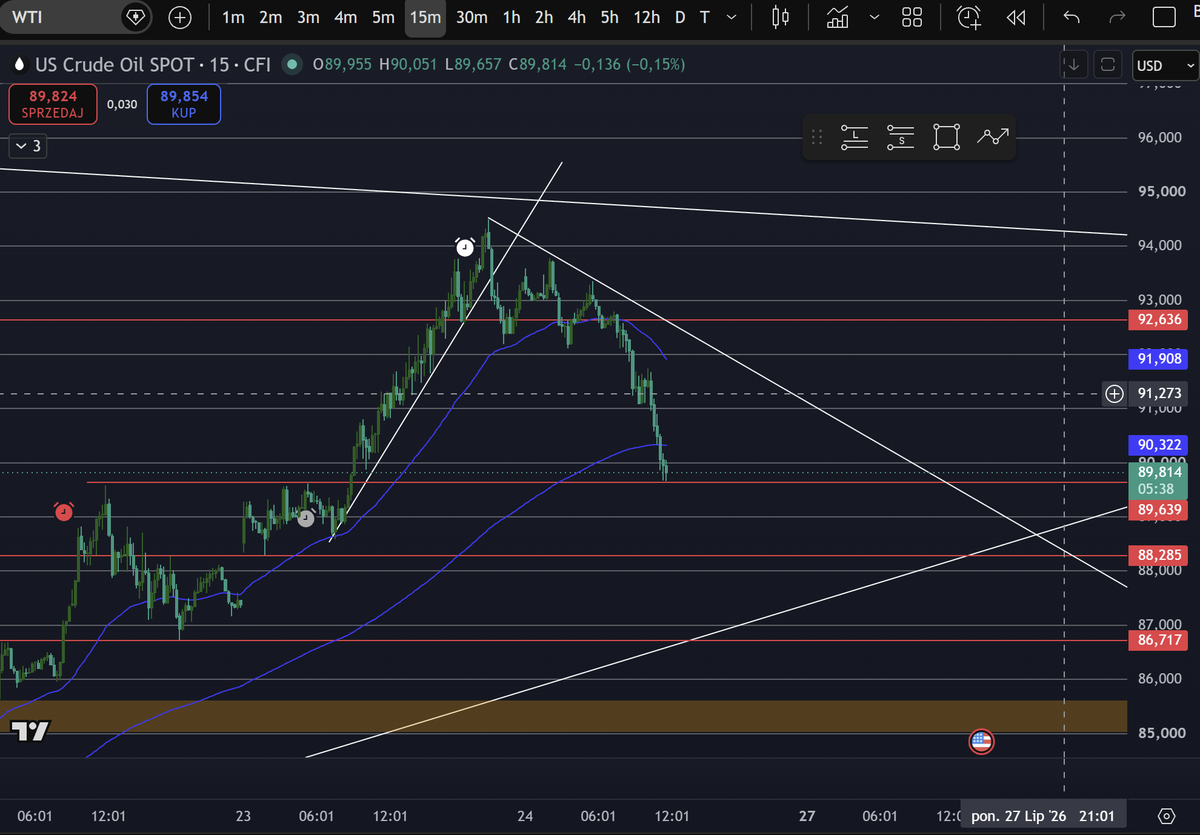Image resolution: width=1200 pixels, height=835 pixels.
Task: Expand the collapsed indicators legend showing 3
Action: tap(27, 146)
